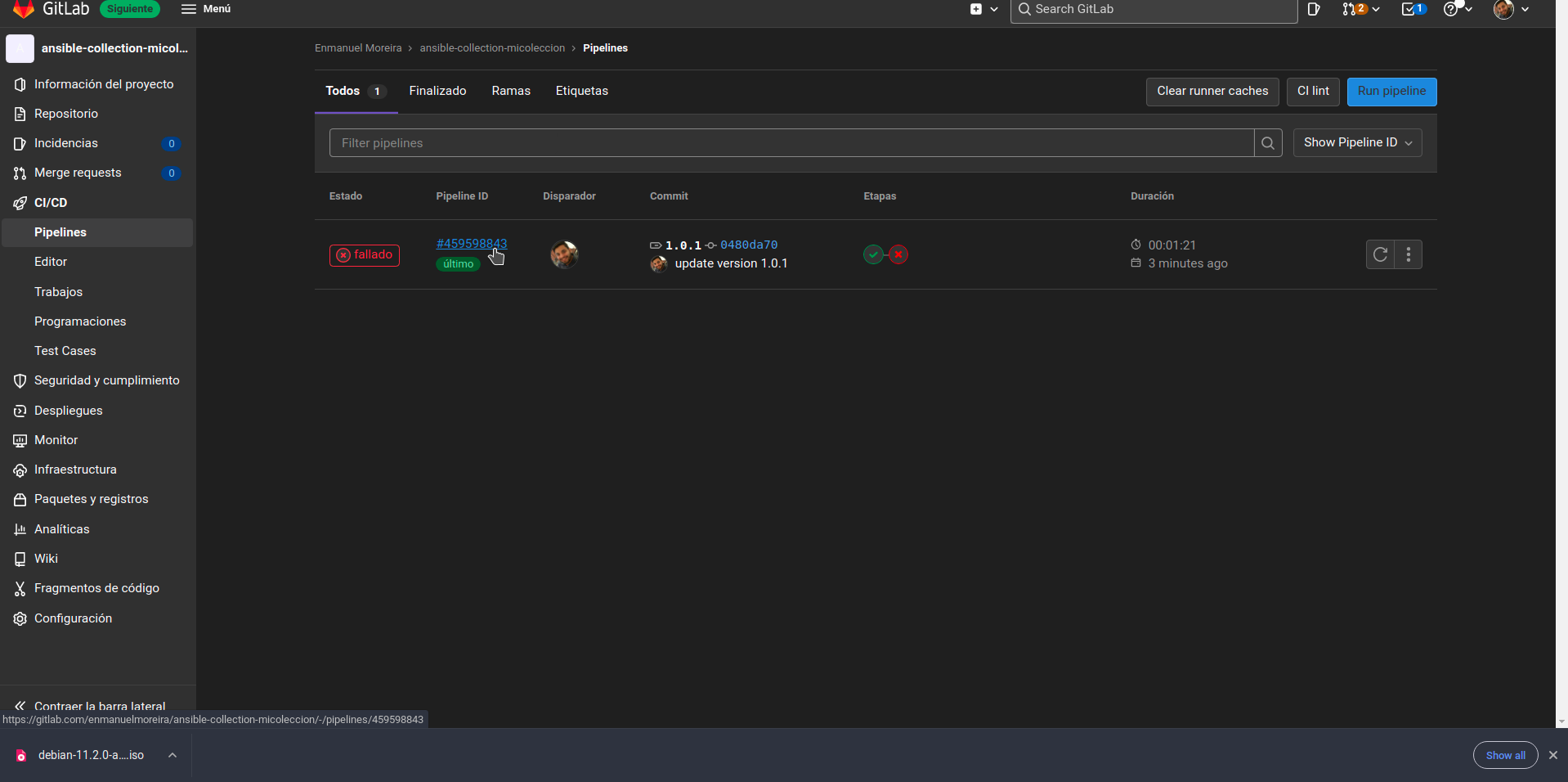Open merge requests dropdown in top bar
The image size is (1568, 782).
coord(1360,9)
